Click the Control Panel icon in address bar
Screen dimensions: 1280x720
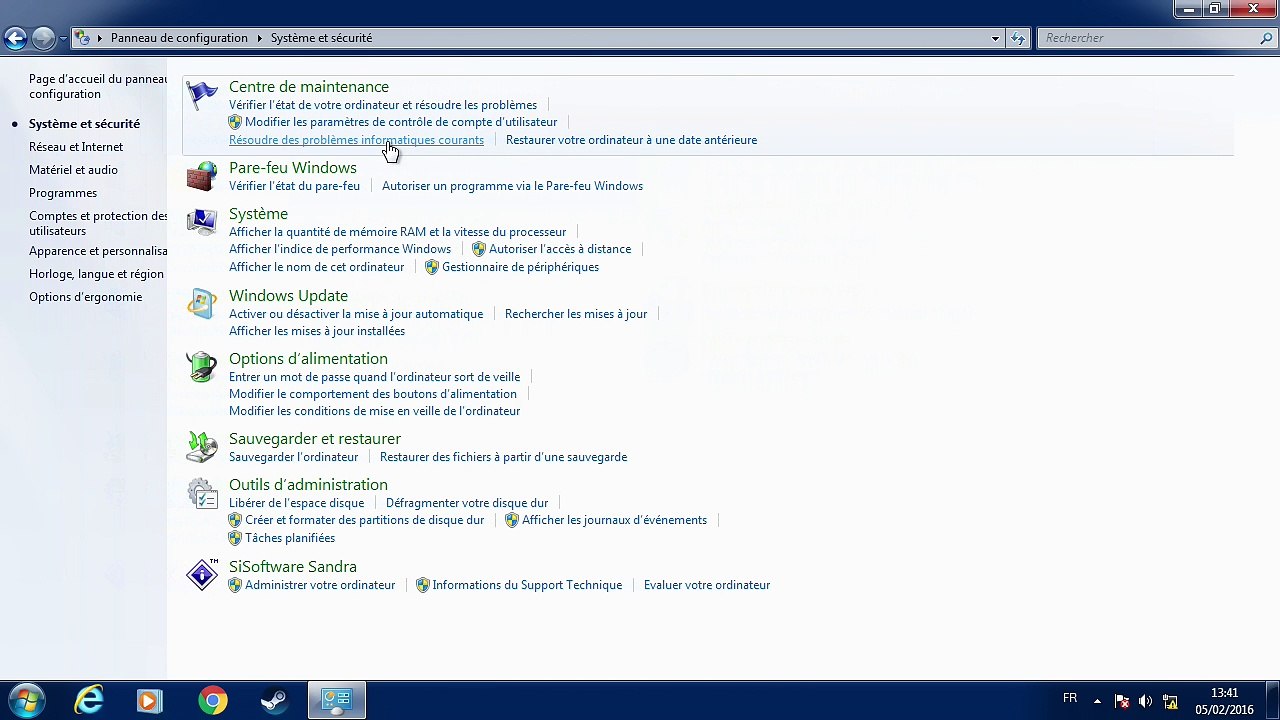click(83, 38)
